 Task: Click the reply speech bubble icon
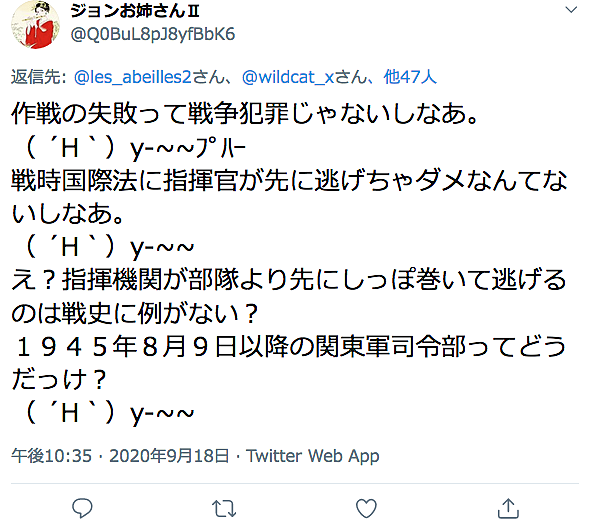click(82, 508)
